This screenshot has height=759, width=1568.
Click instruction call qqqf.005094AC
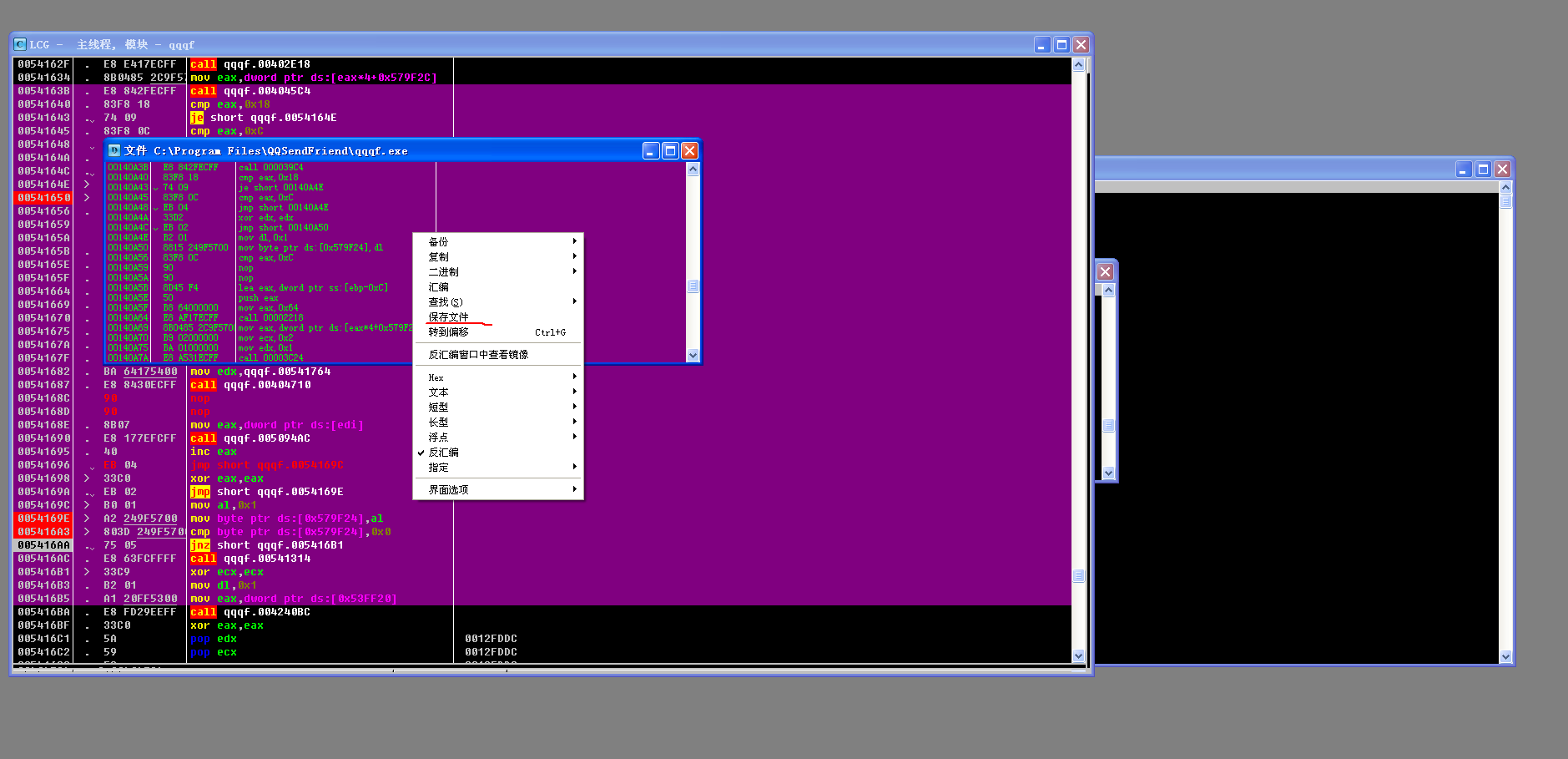tap(250, 438)
